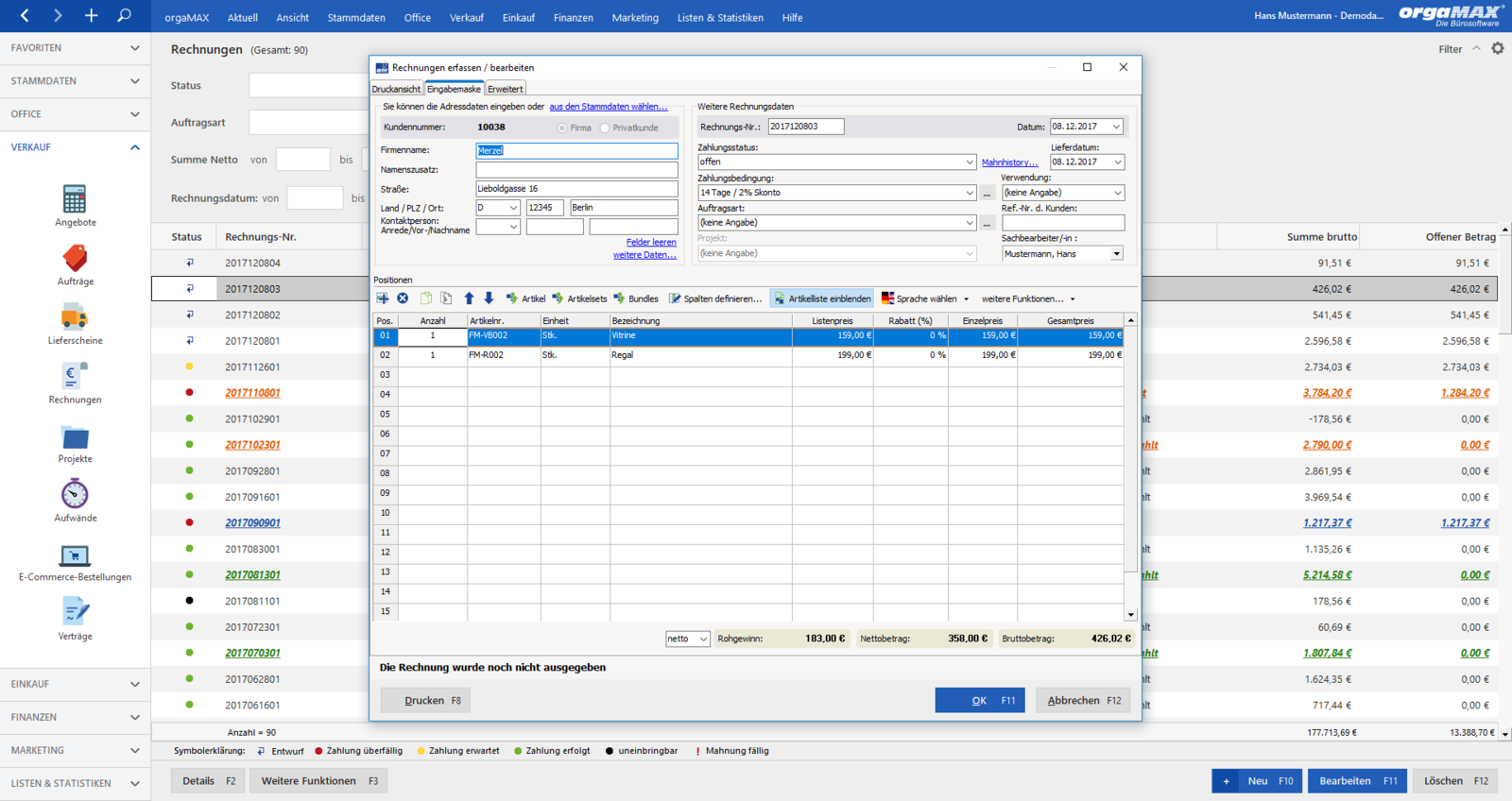Open search magnifier in top bar
This screenshot has height=801, width=1512.
coord(124,15)
